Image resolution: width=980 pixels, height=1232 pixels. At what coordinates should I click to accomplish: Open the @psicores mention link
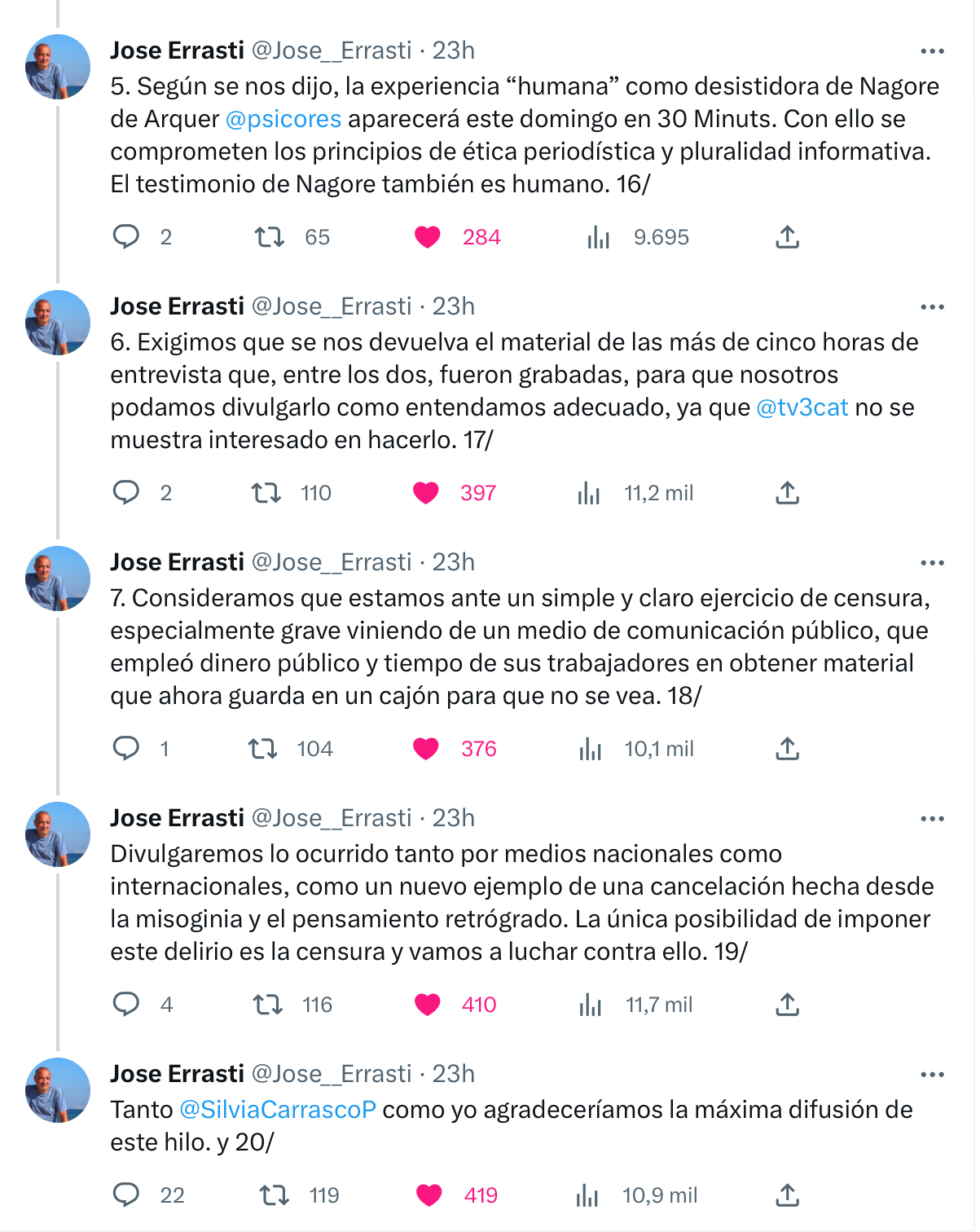(x=283, y=119)
